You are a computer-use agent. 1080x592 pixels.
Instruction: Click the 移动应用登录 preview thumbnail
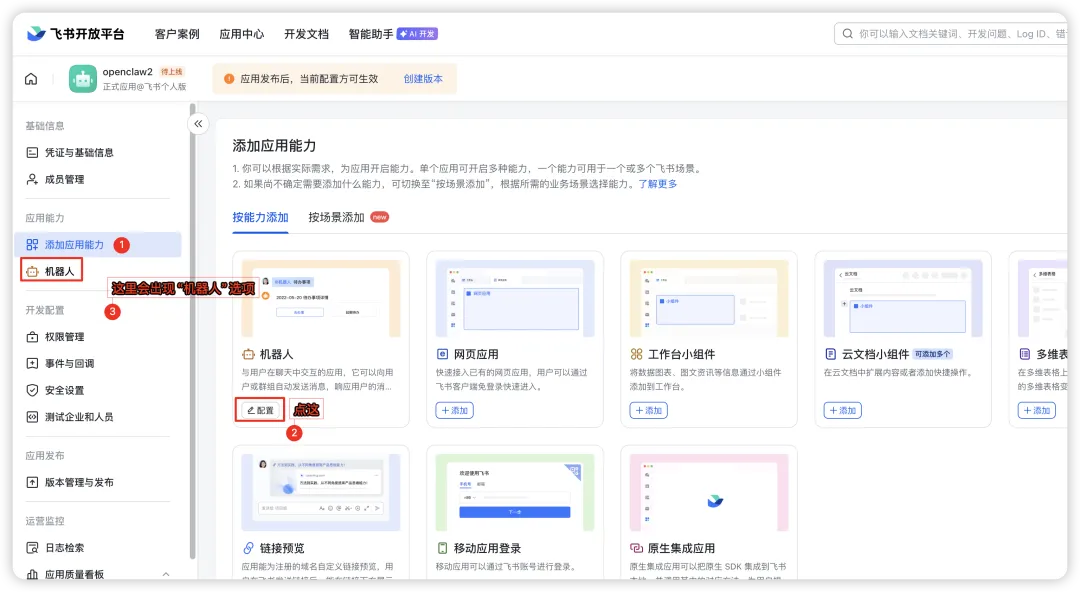click(515, 492)
